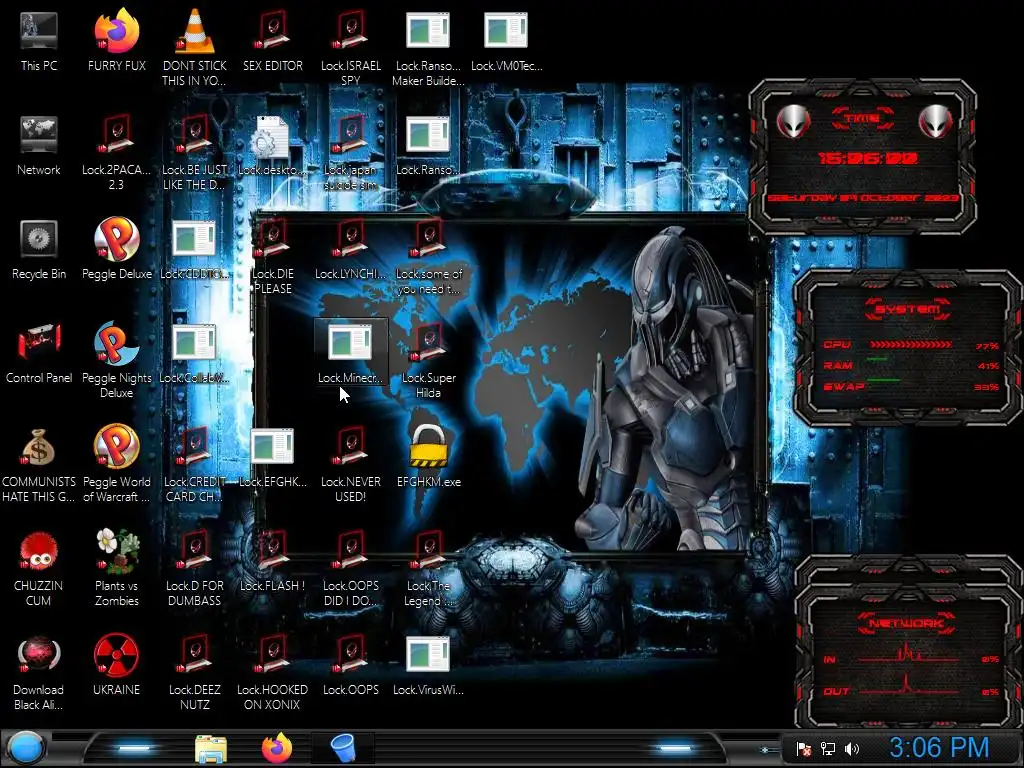Click the CPU usage bar in SYSTEM widget

point(911,344)
